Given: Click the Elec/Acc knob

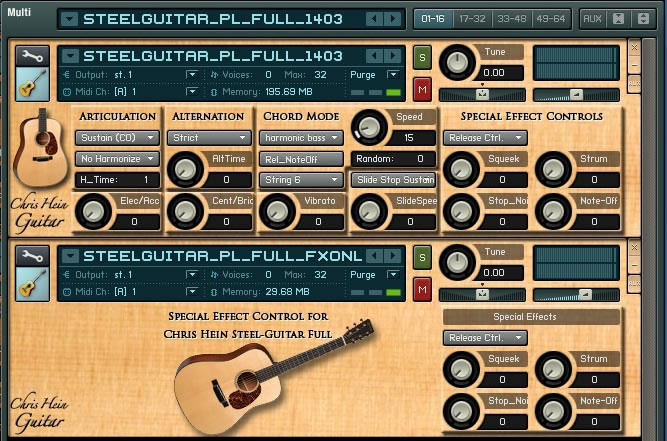Looking at the screenshot, I should [93, 211].
